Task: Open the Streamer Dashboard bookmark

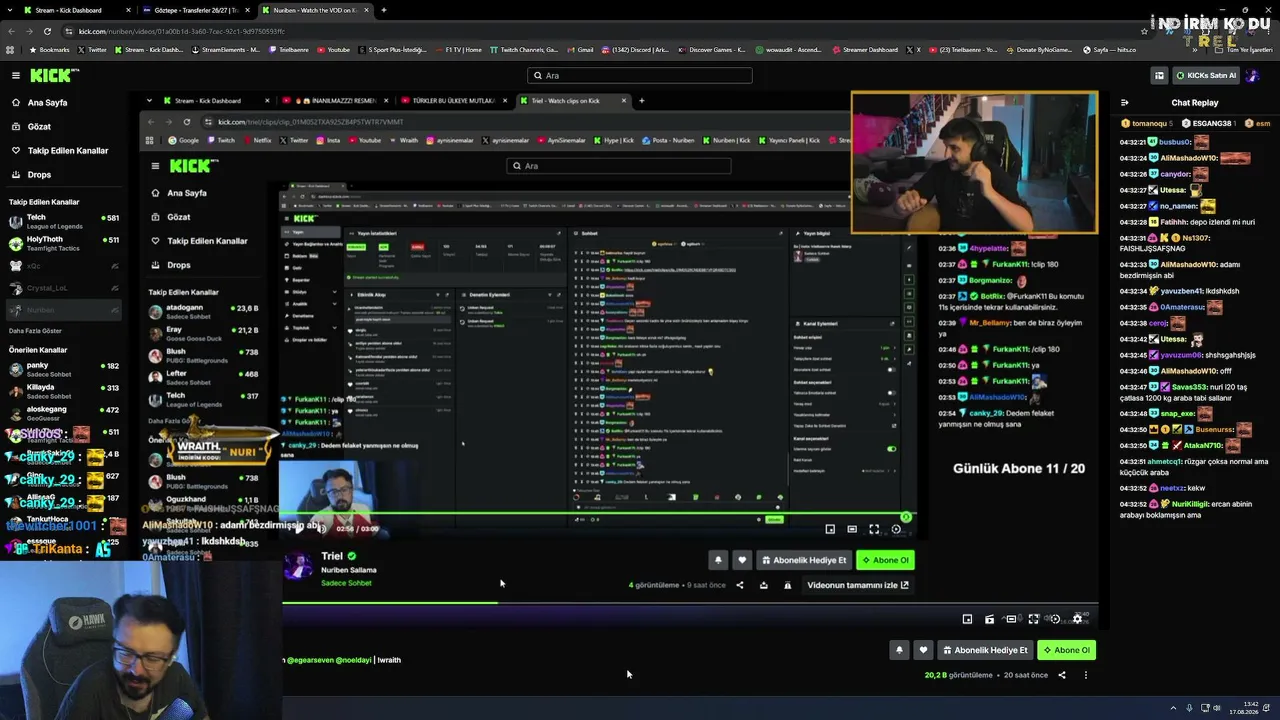Action: (x=865, y=50)
